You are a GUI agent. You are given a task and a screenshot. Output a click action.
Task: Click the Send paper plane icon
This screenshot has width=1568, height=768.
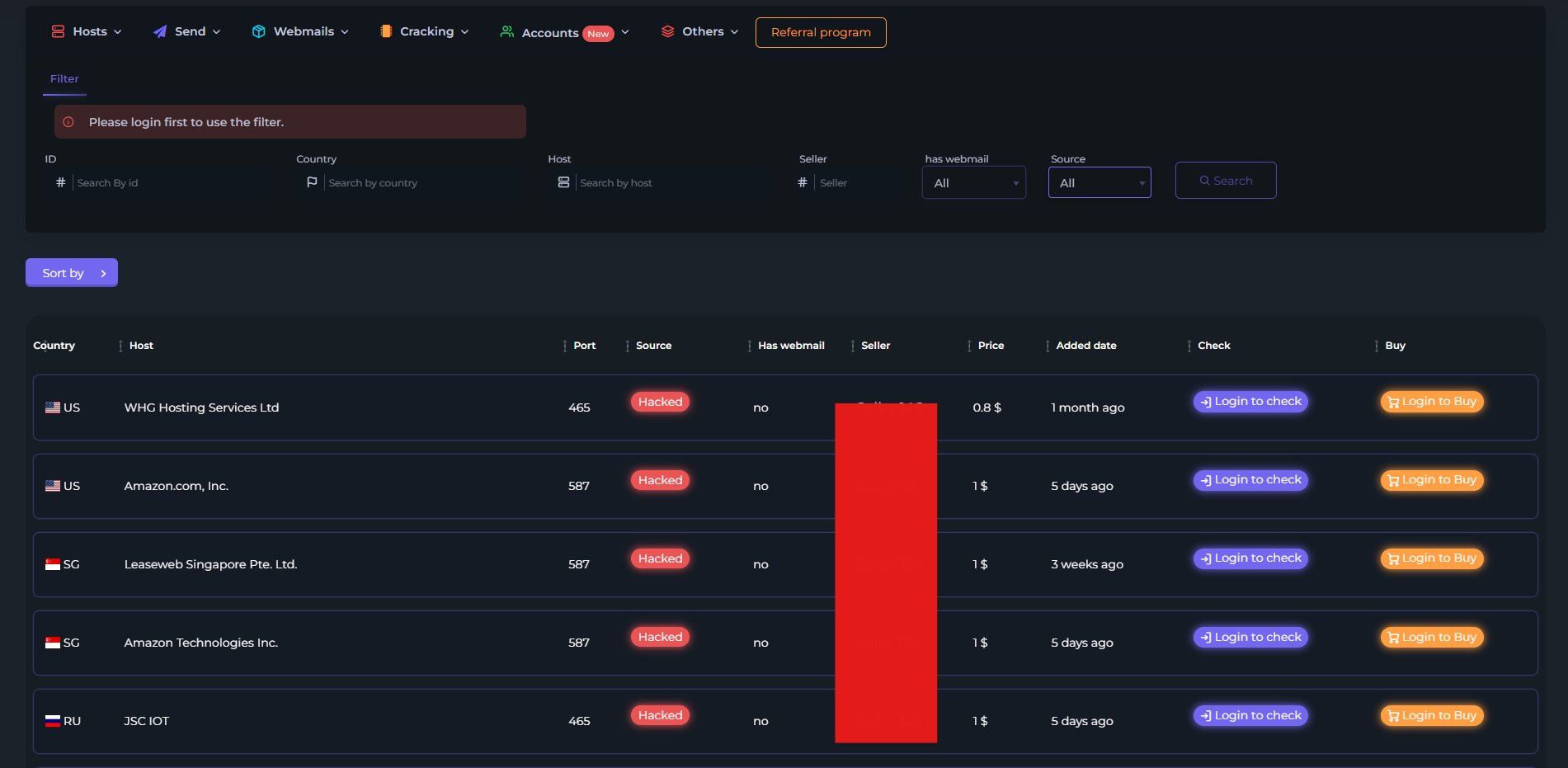pos(160,31)
